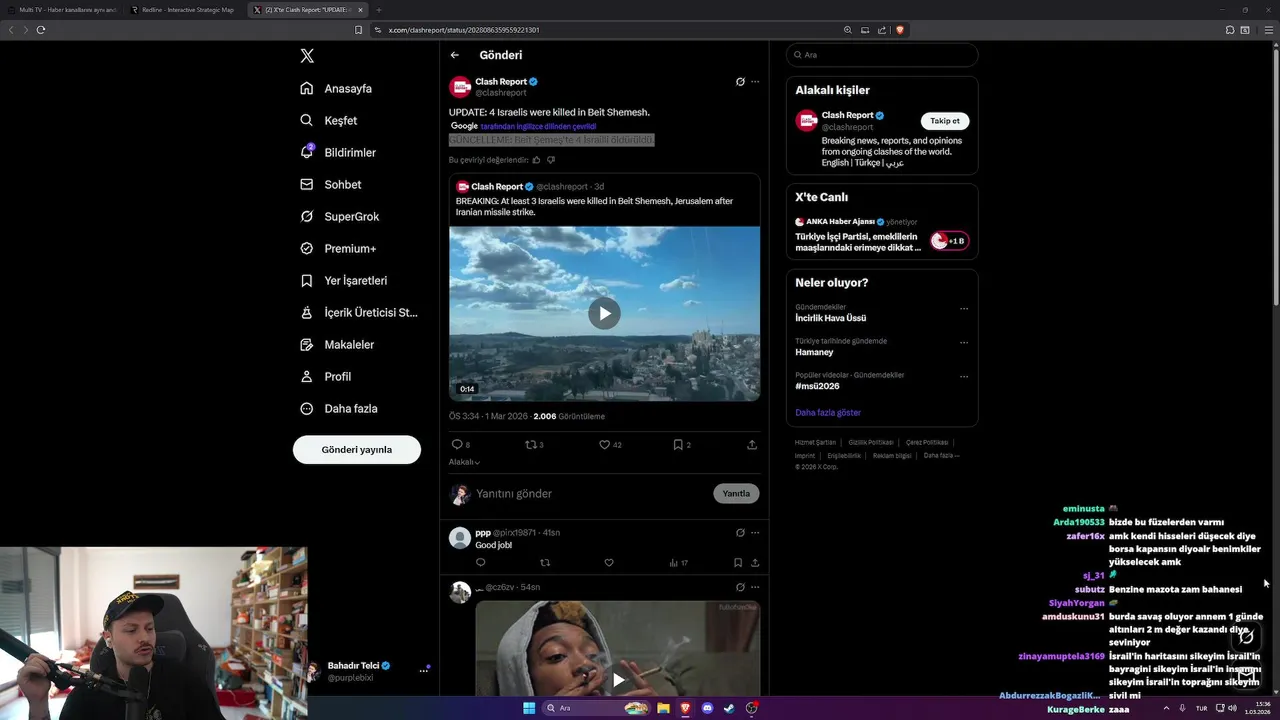
Task: Open SuperGrok from the sidebar
Action: tap(340, 216)
